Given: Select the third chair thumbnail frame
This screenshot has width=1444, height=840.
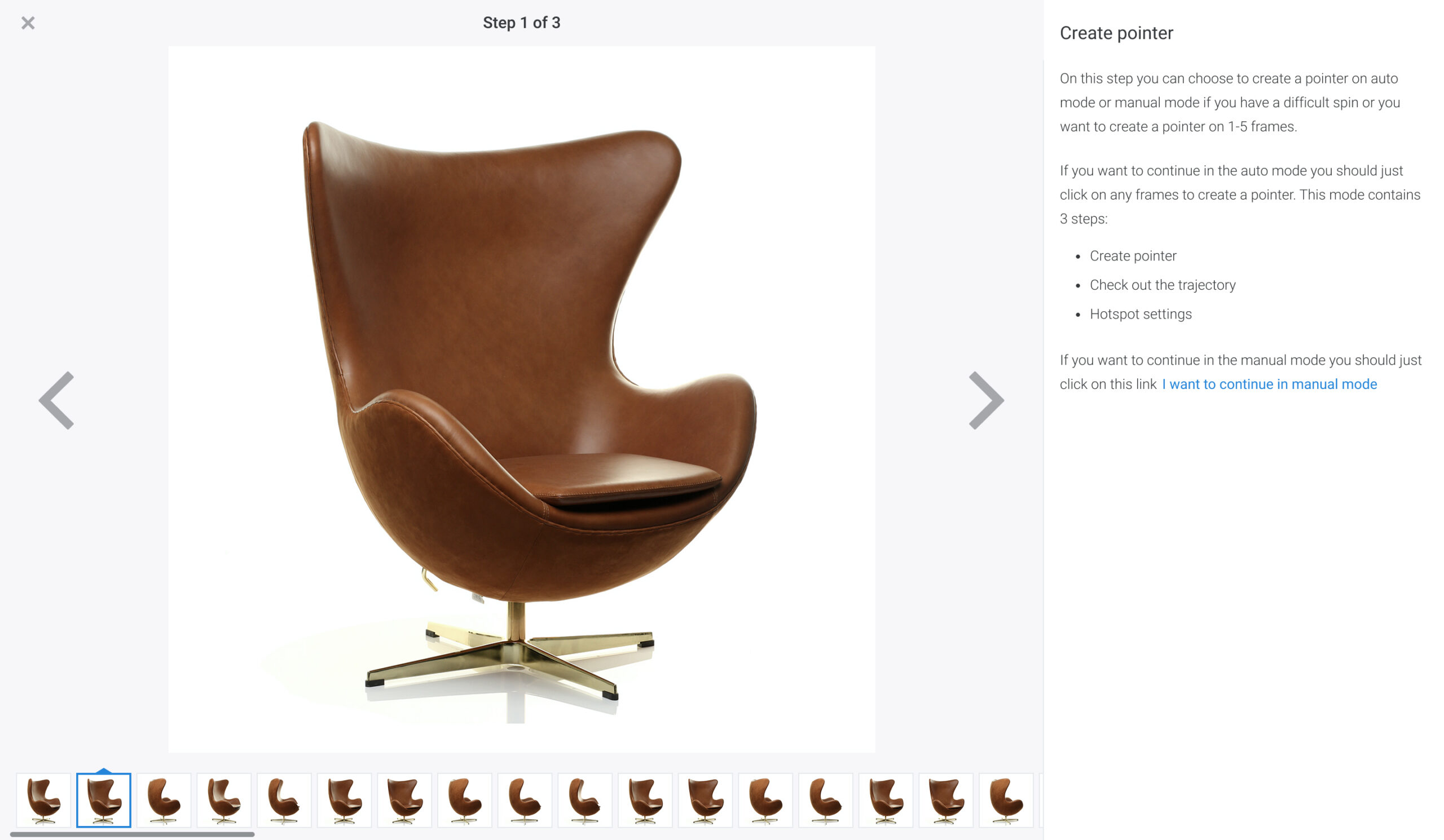Looking at the screenshot, I should [164, 800].
